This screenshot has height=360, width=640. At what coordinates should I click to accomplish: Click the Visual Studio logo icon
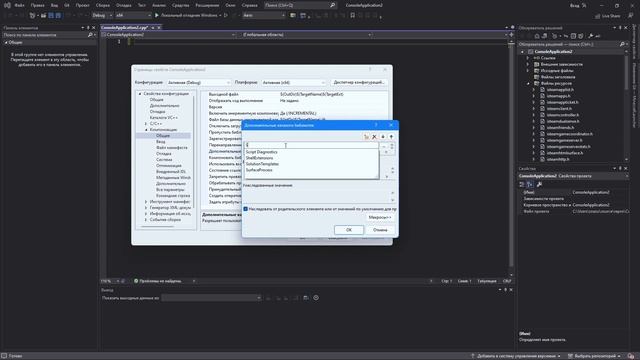[x=7, y=5]
